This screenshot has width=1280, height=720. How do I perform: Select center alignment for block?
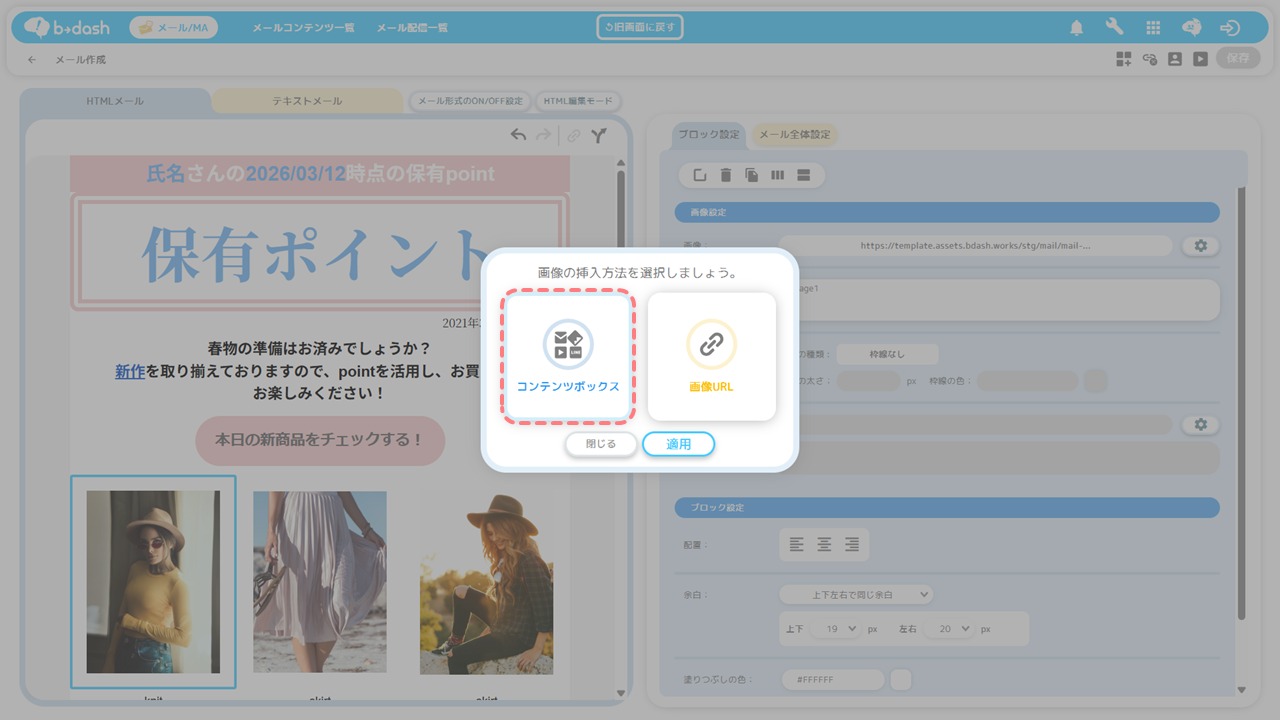click(x=824, y=545)
